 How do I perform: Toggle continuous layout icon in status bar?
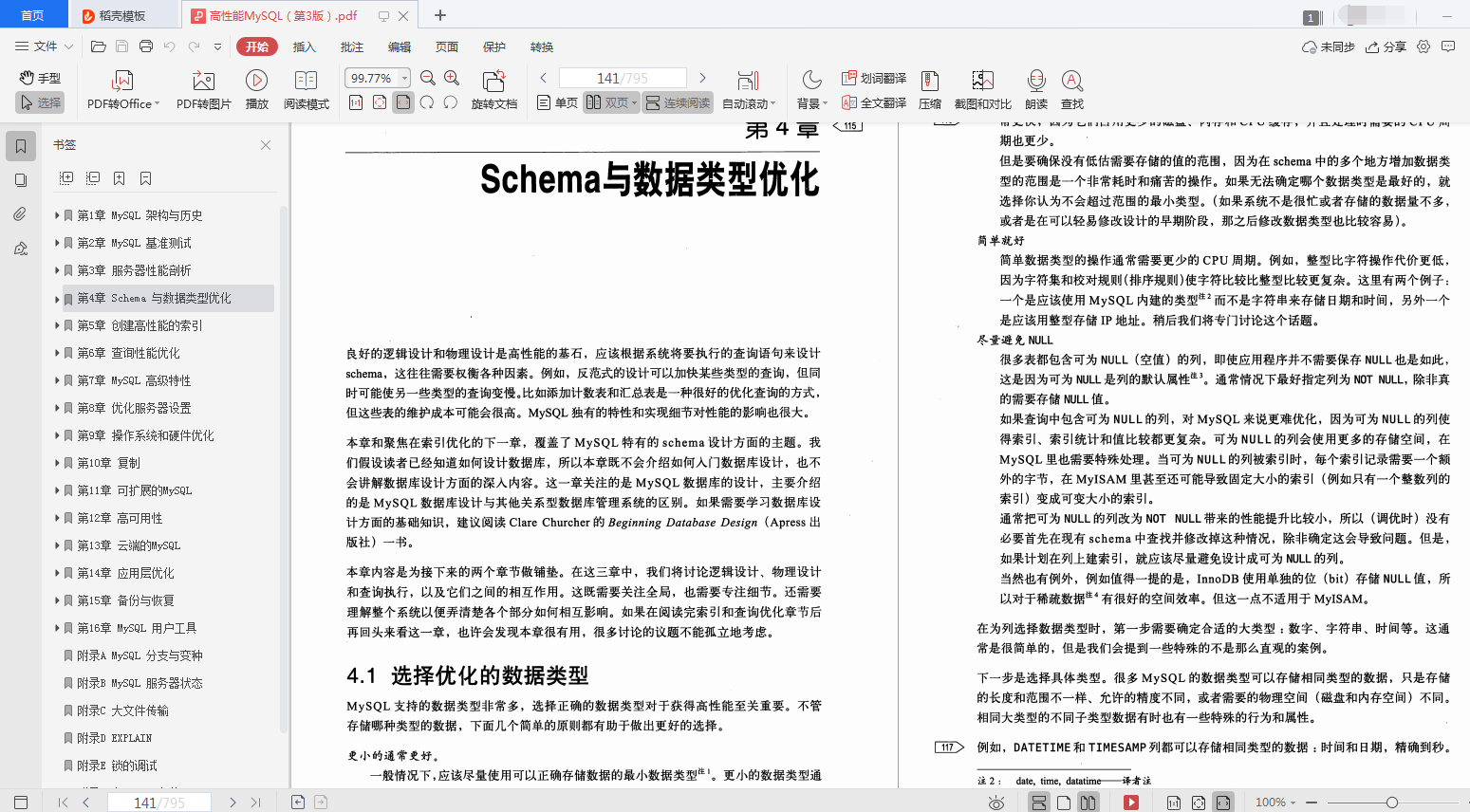click(x=1039, y=803)
